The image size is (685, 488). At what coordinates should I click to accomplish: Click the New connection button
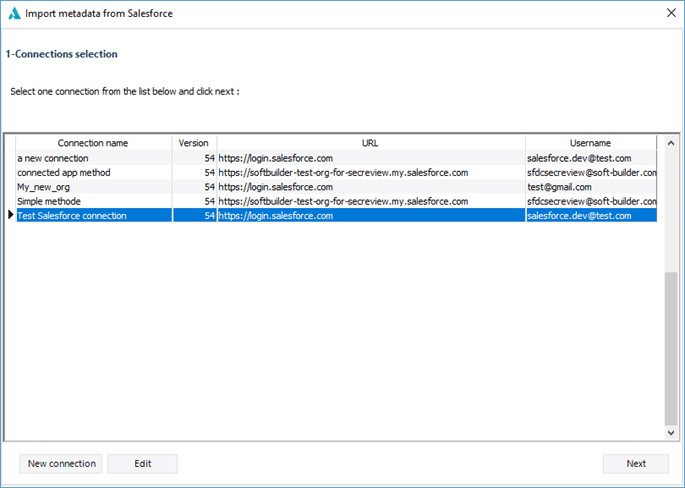[61, 463]
